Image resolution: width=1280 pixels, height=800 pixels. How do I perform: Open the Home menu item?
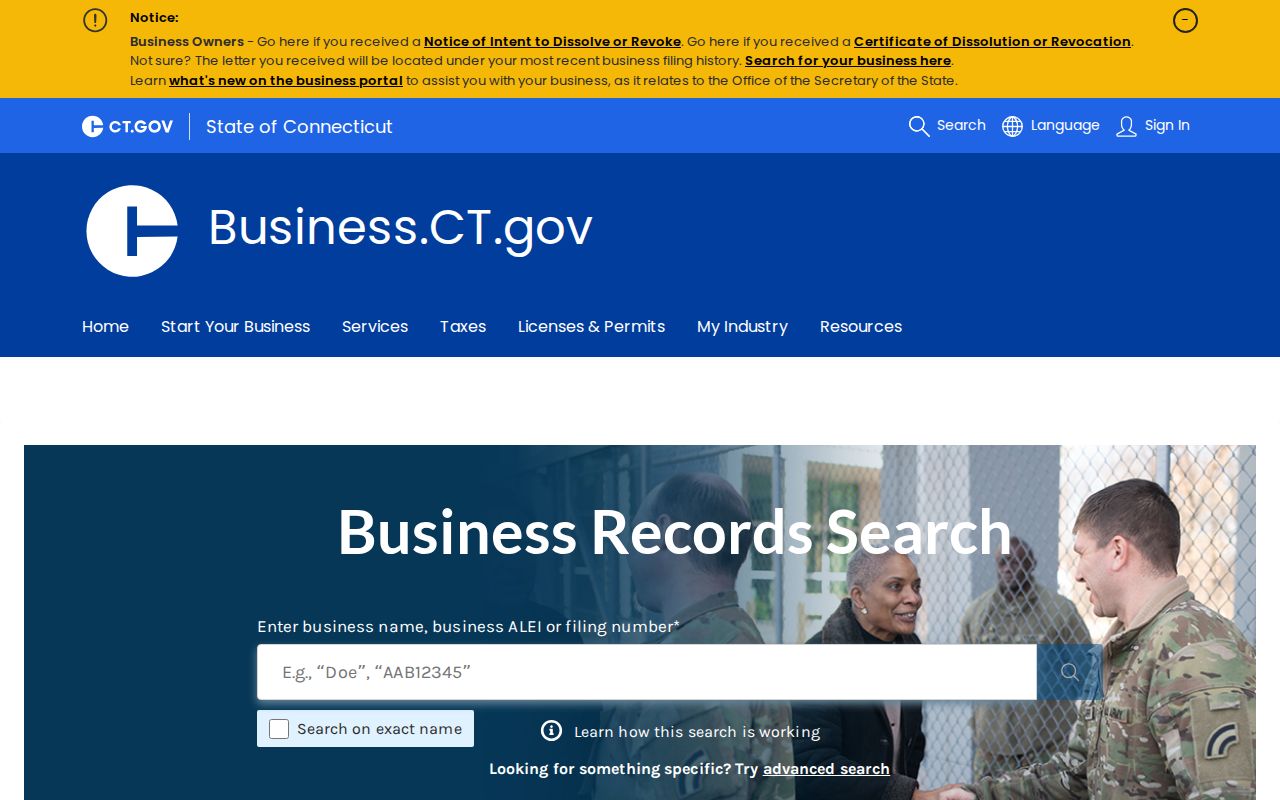click(x=105, y=326)
